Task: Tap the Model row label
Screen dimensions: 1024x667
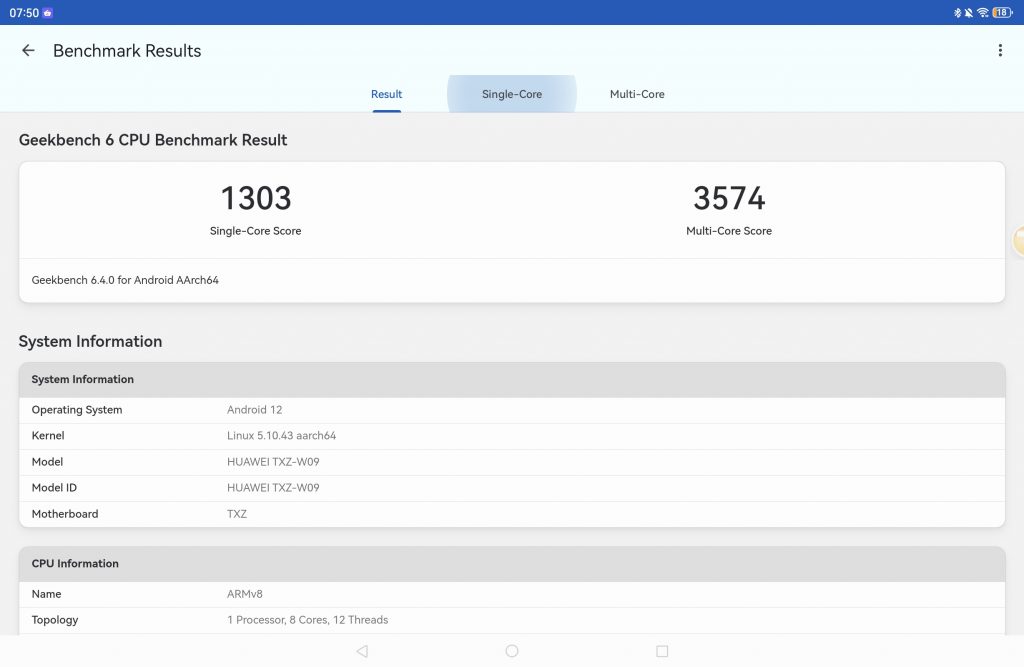Action: (47, 462)
